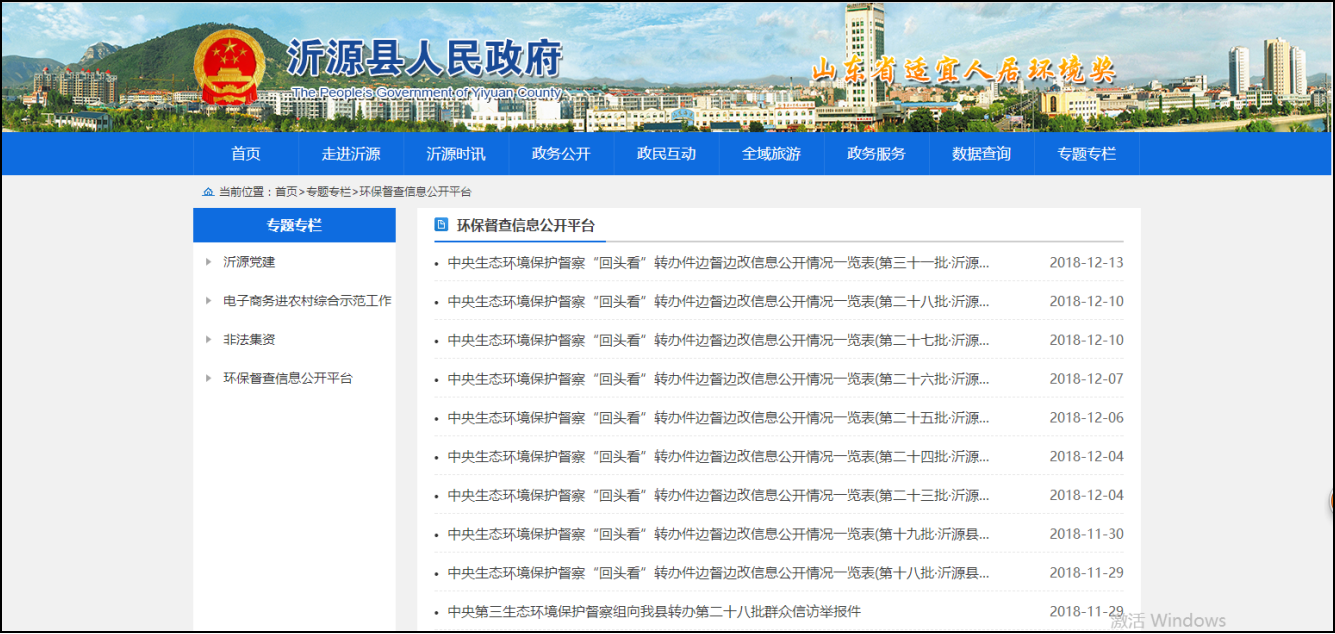Image resolution: width=1335 pixels, height=634 pixels.
Task: Click the home icon in breadcrumb bar
Action: click(x=208, y=192)
